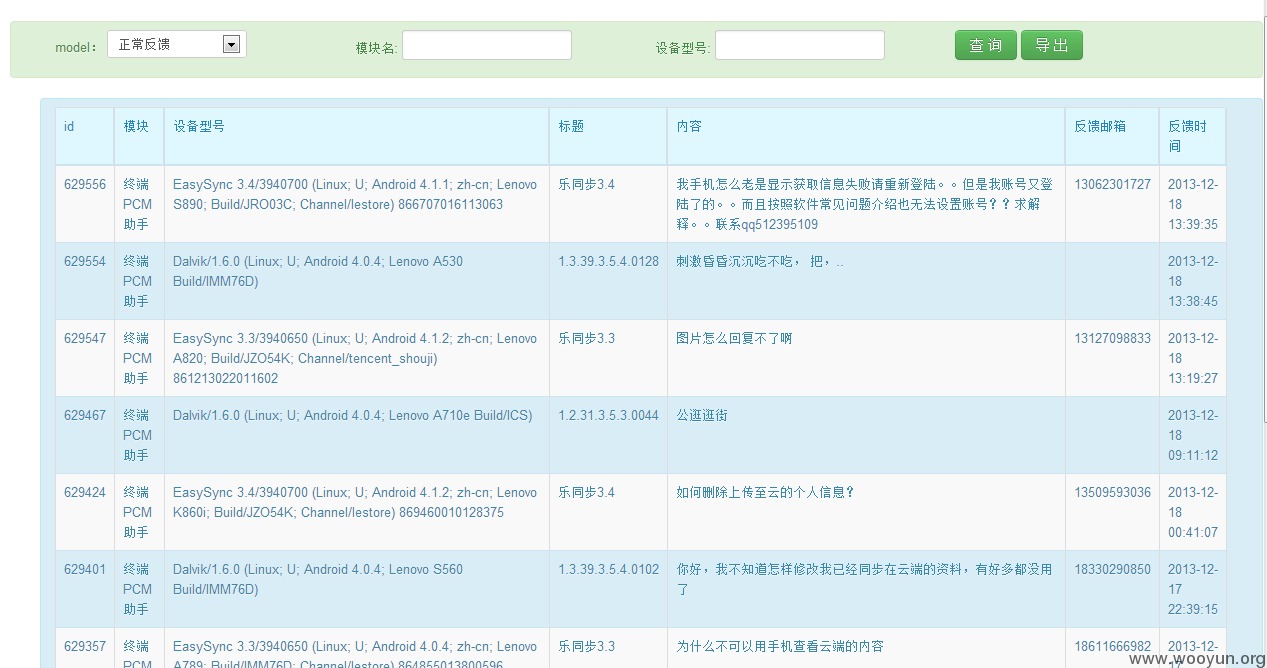Click timestamp 2013-12-18 13:19:27

tap(1193, 359)
